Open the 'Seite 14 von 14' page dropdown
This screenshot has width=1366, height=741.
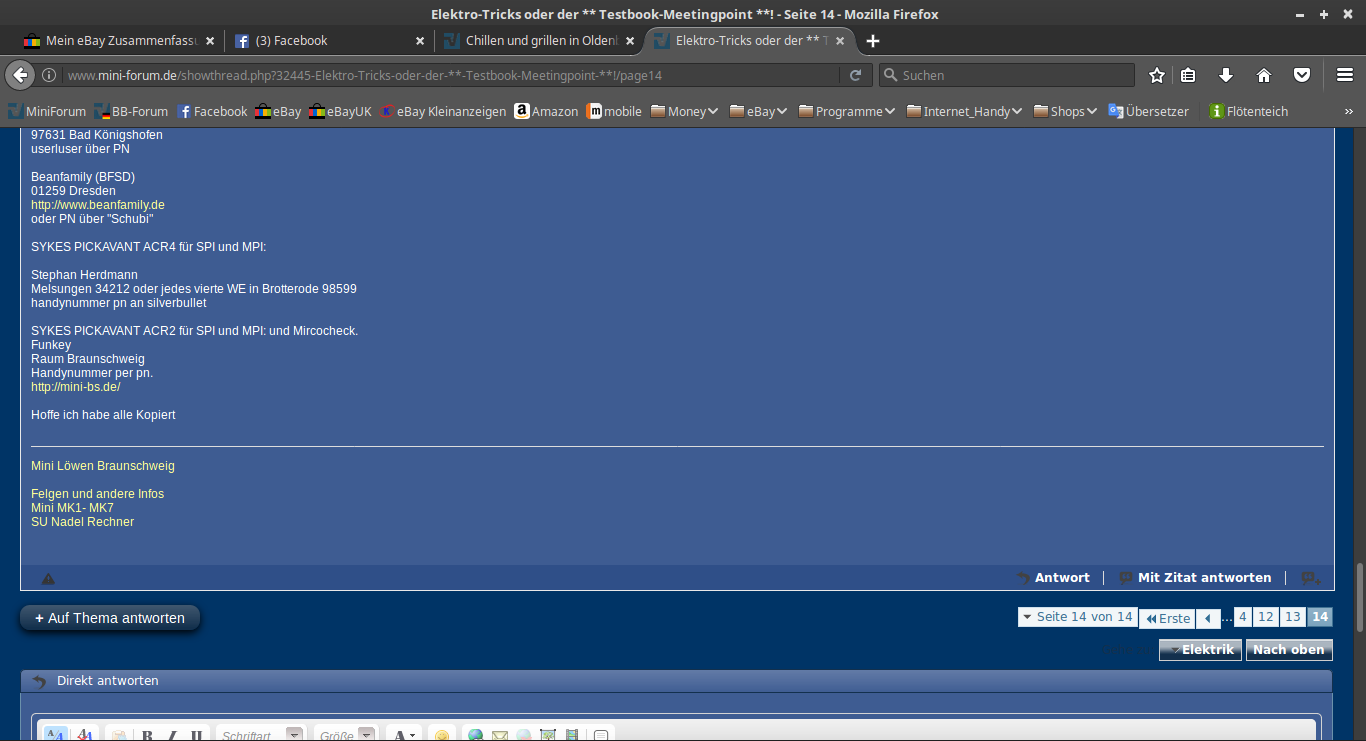point(1077,617)
